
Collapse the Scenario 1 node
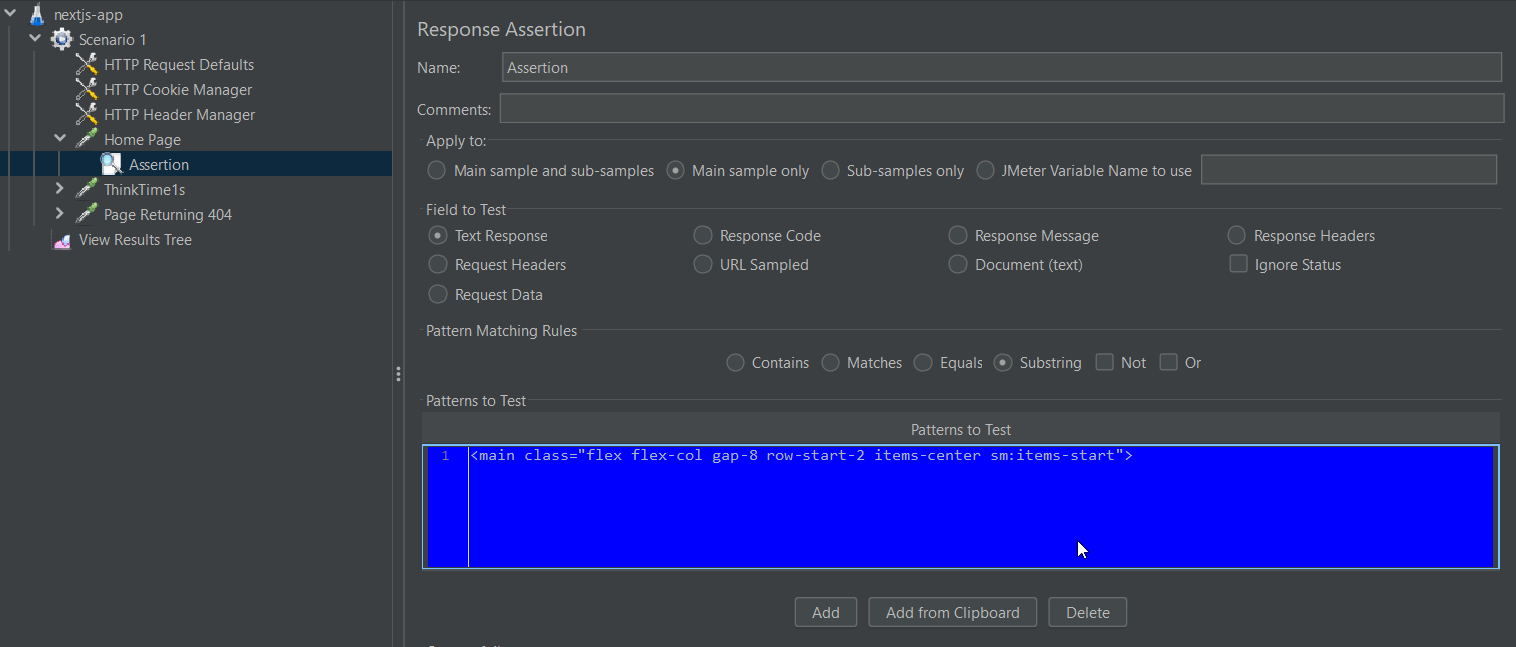36,39
